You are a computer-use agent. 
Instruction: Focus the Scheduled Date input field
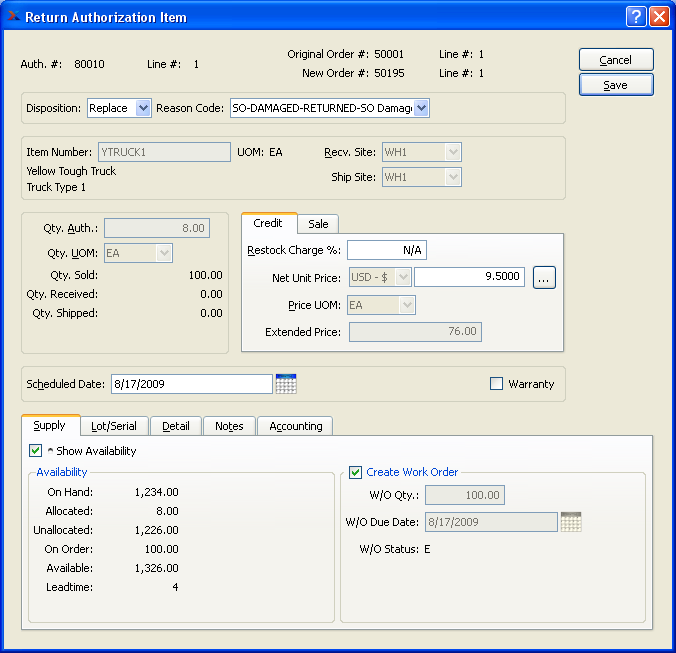click(190, 384)
